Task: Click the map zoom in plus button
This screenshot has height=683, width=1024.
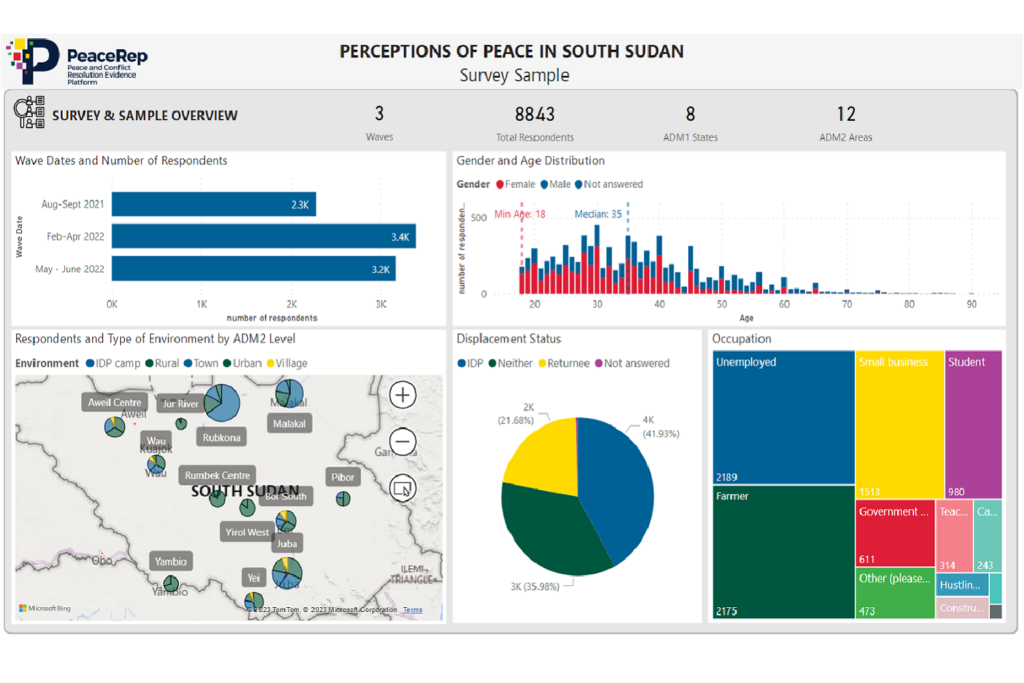Action: pyautogui.click(x=402, y=395)
